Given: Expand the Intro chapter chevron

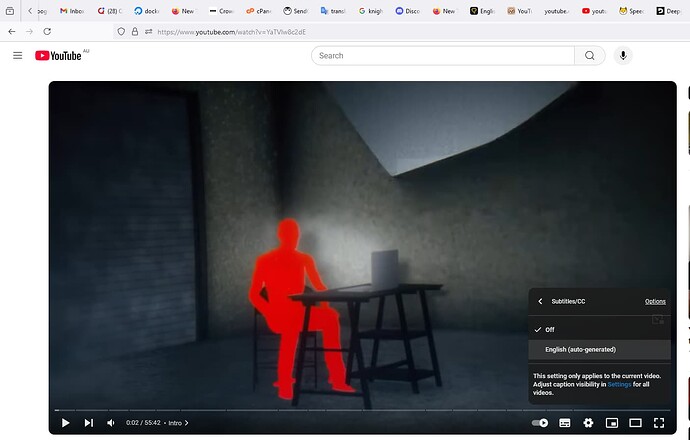Looking at the screenshot, I should (x=187, y=423).
